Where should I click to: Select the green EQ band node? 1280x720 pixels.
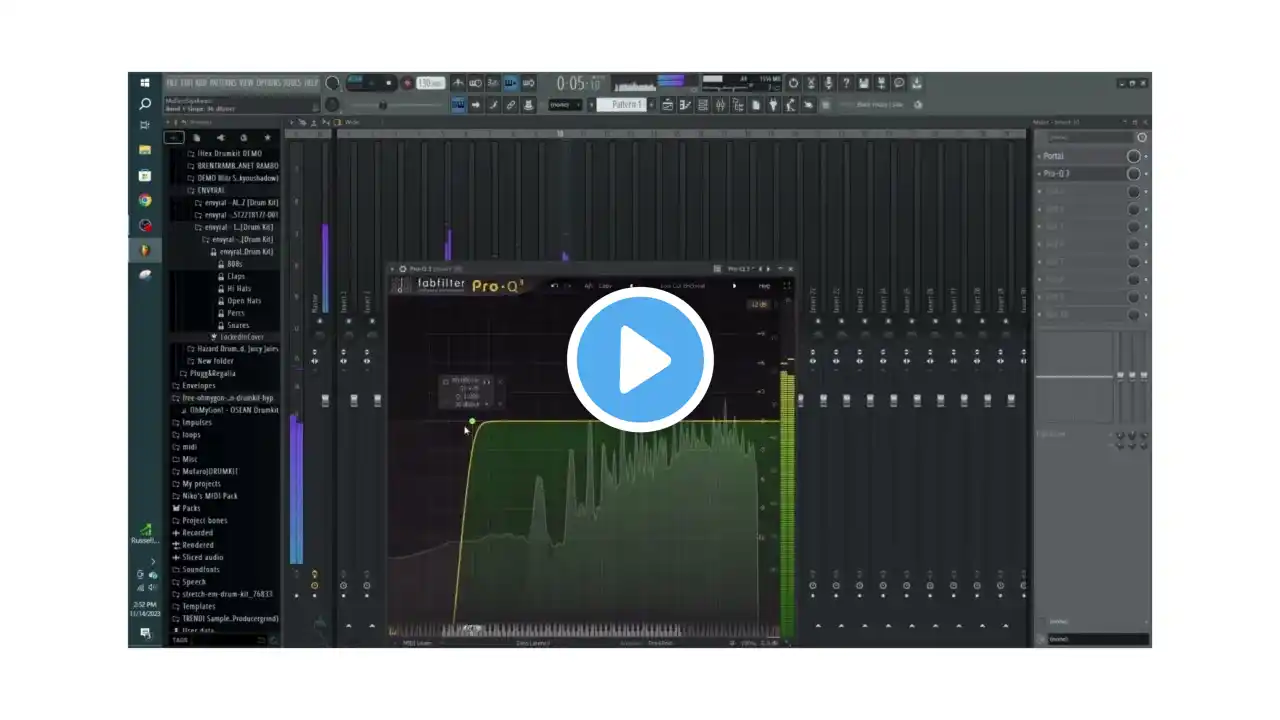point(473,421)
